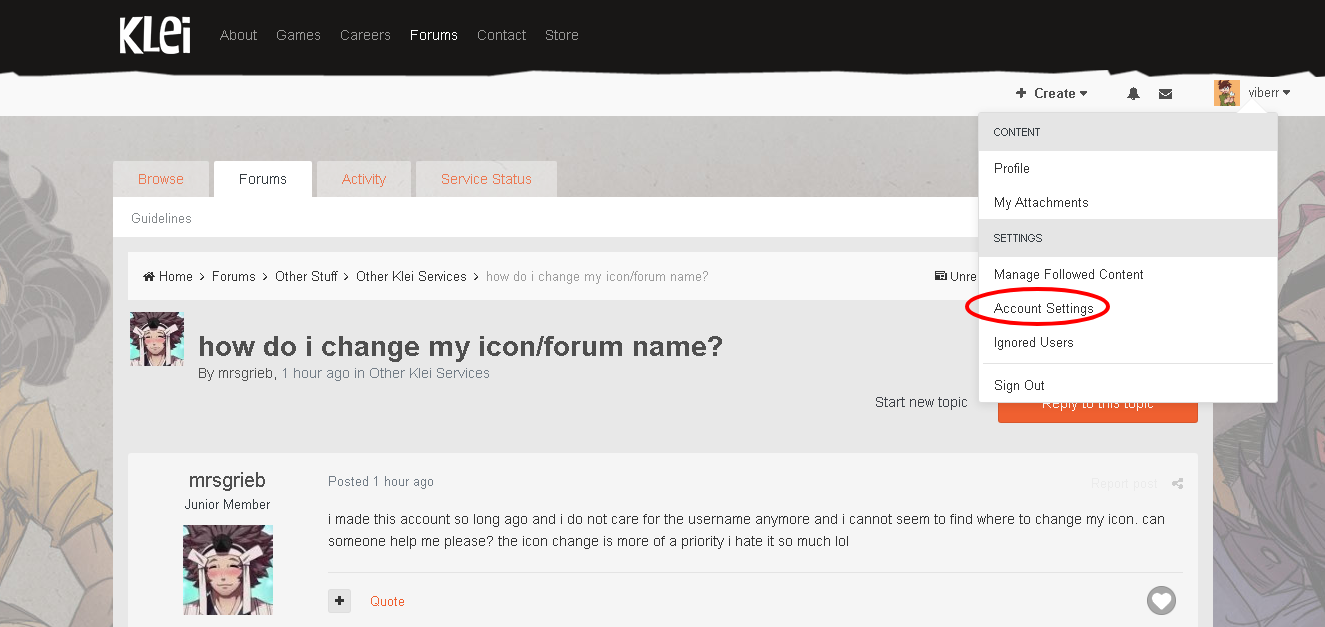Open the Guidelines link
The image size is (1325, 627).
coord(161,218)
